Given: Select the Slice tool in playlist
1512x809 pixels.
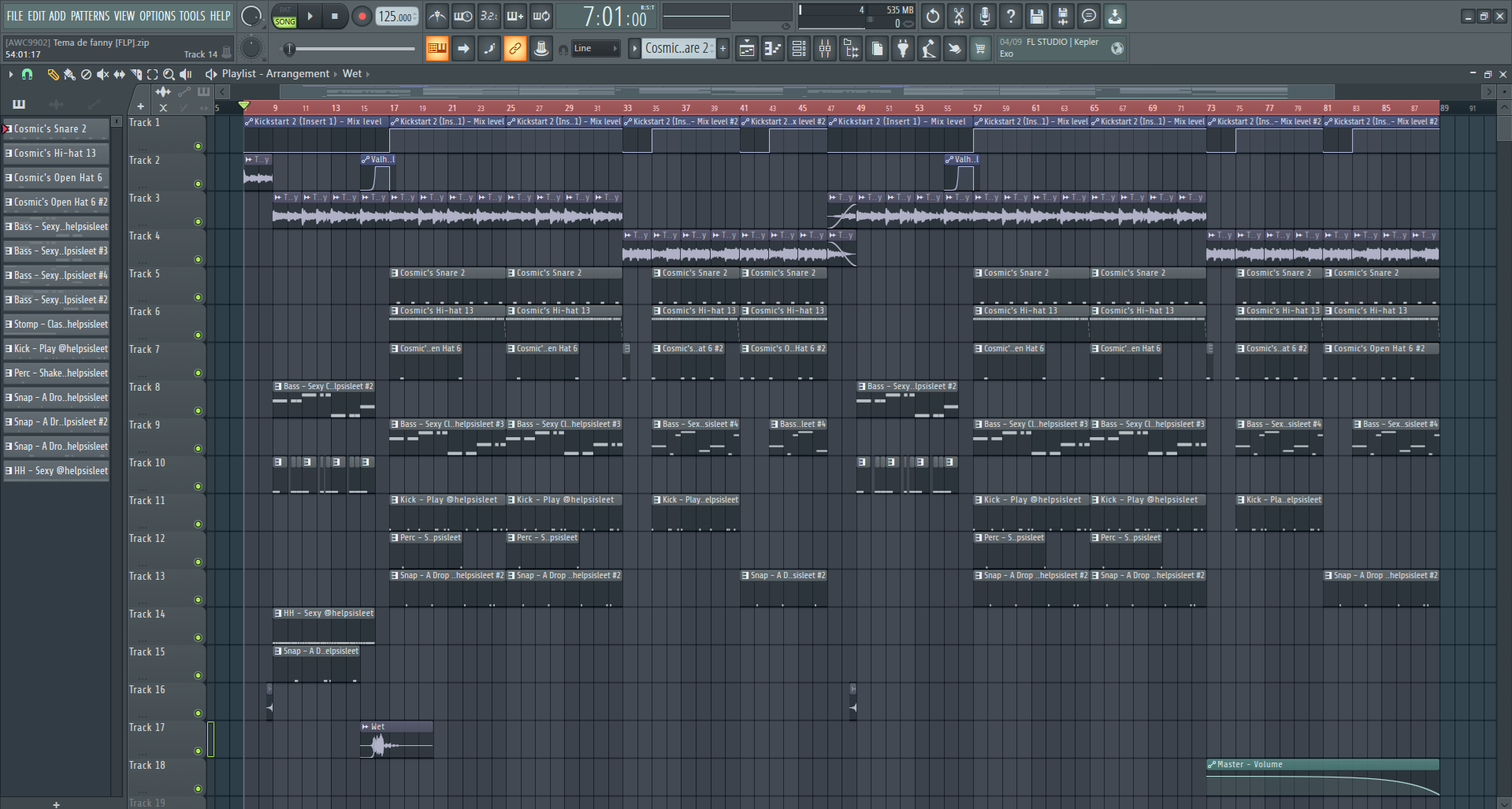Looking at the screenshot, I should point(136,74).
